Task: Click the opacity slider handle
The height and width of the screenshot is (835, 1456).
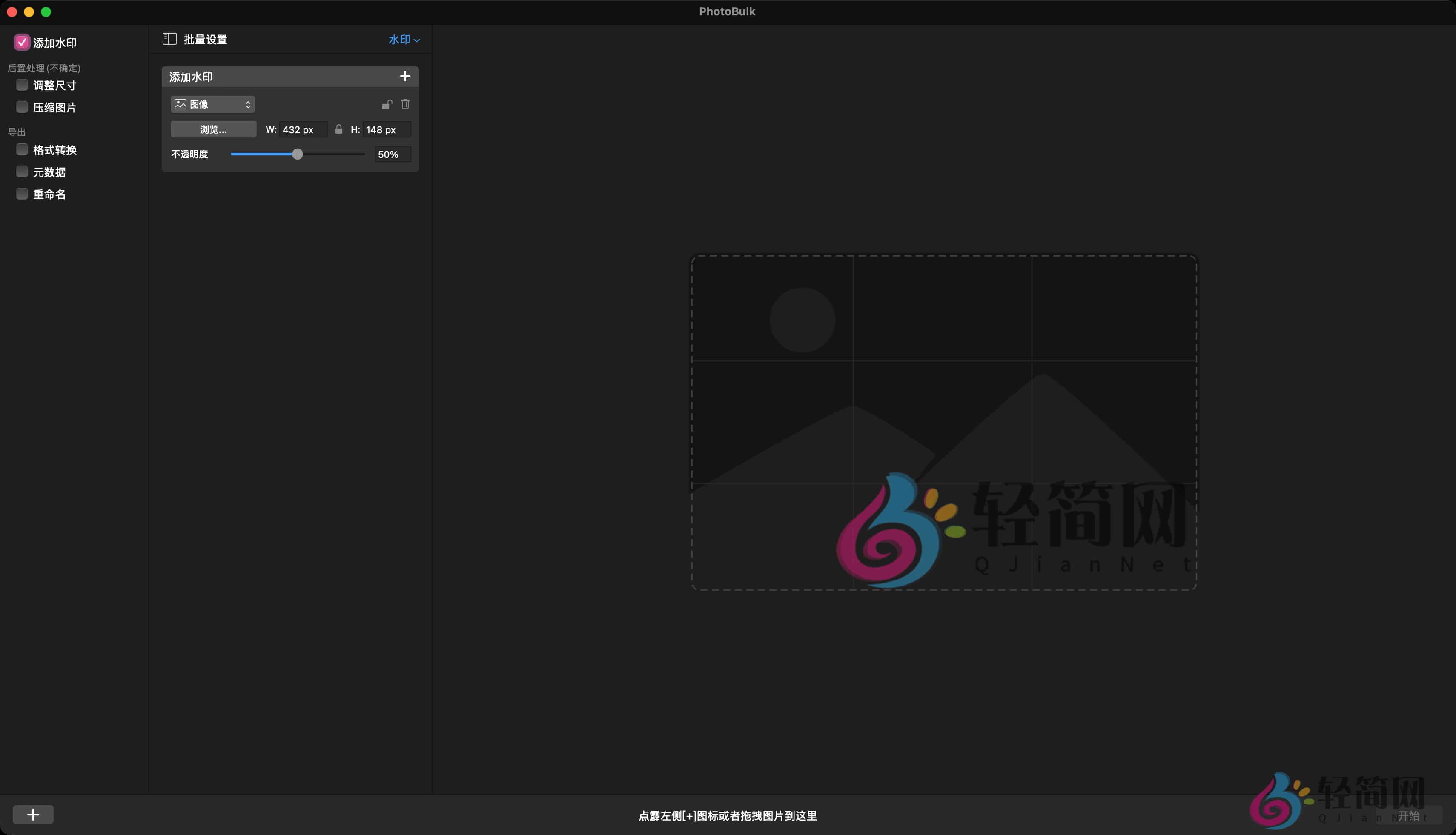Action: tap(297, 154)
